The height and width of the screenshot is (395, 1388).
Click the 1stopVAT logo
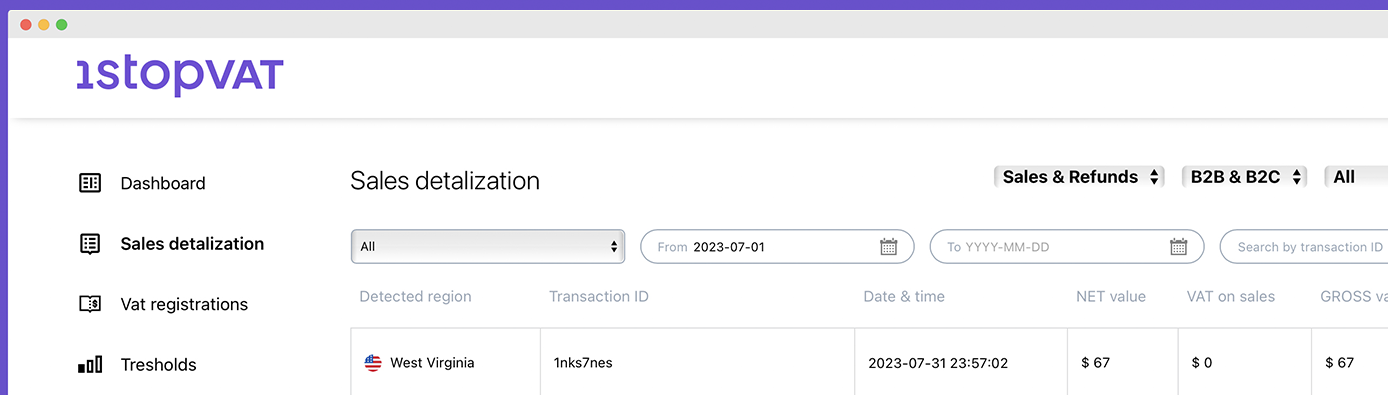(180, 77)
